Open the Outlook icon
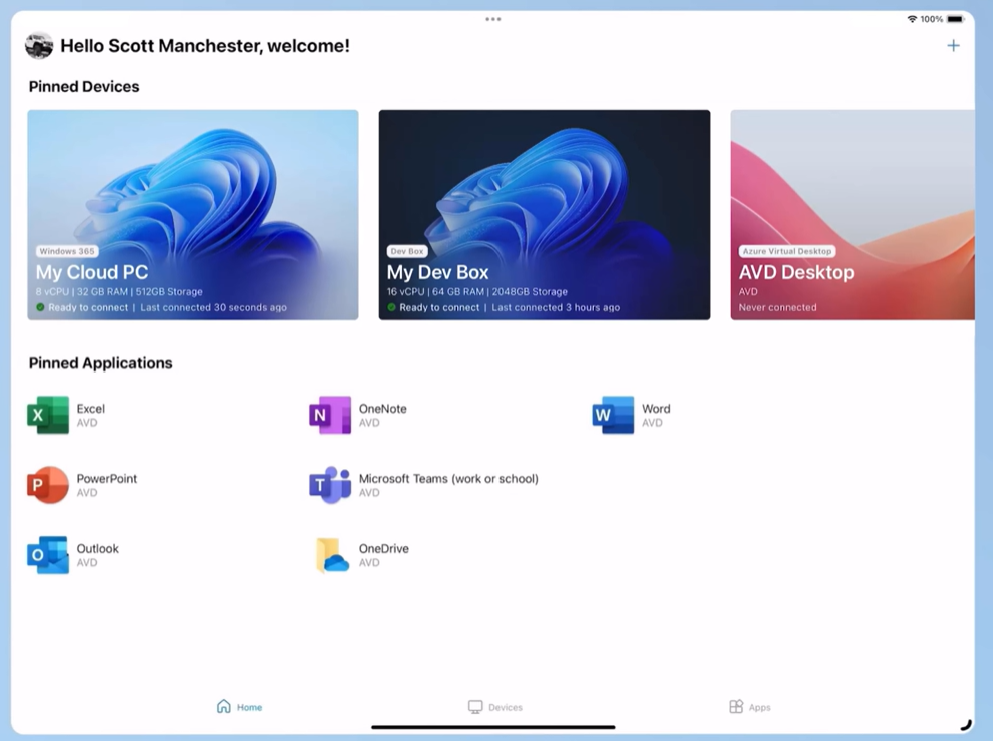The height and width of the screenshot is (742, 994). (x=48, y=555)
